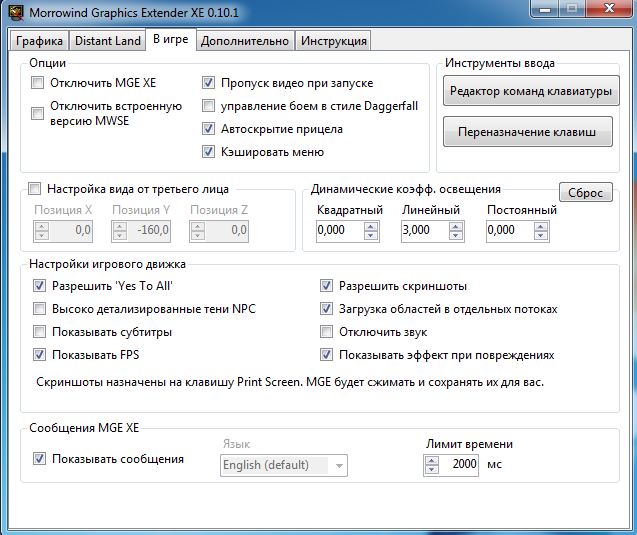Screen dimensions: 637x535
Task: Click the Позиция Y value field
Action: pyautogui.click(x=148, y=232)
